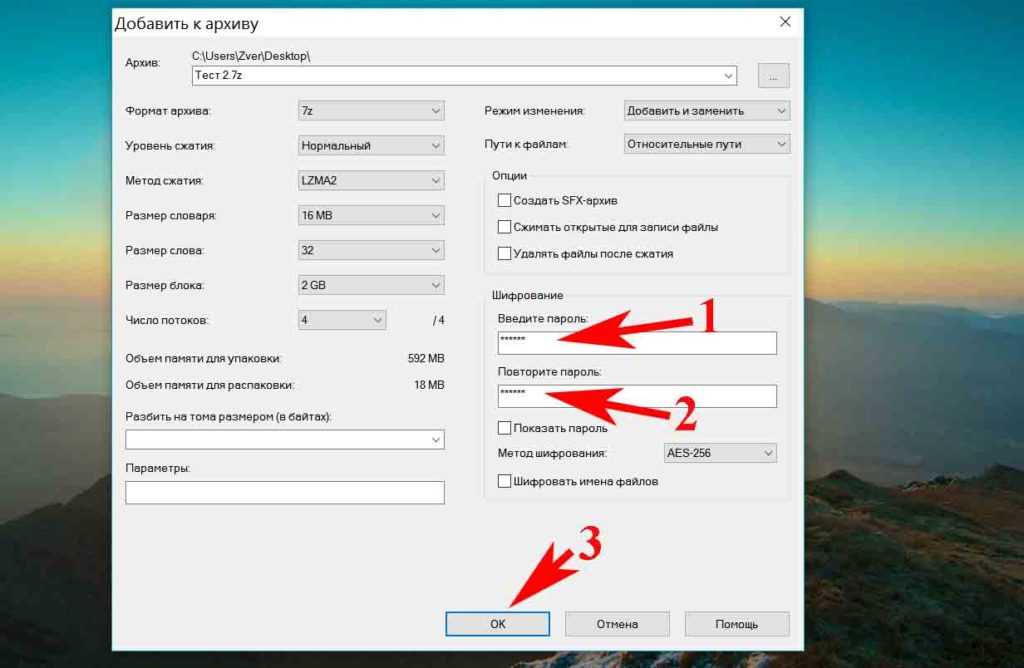Open Формат архива 7z dropdown
1024x668 pixels.
(371, 111)
